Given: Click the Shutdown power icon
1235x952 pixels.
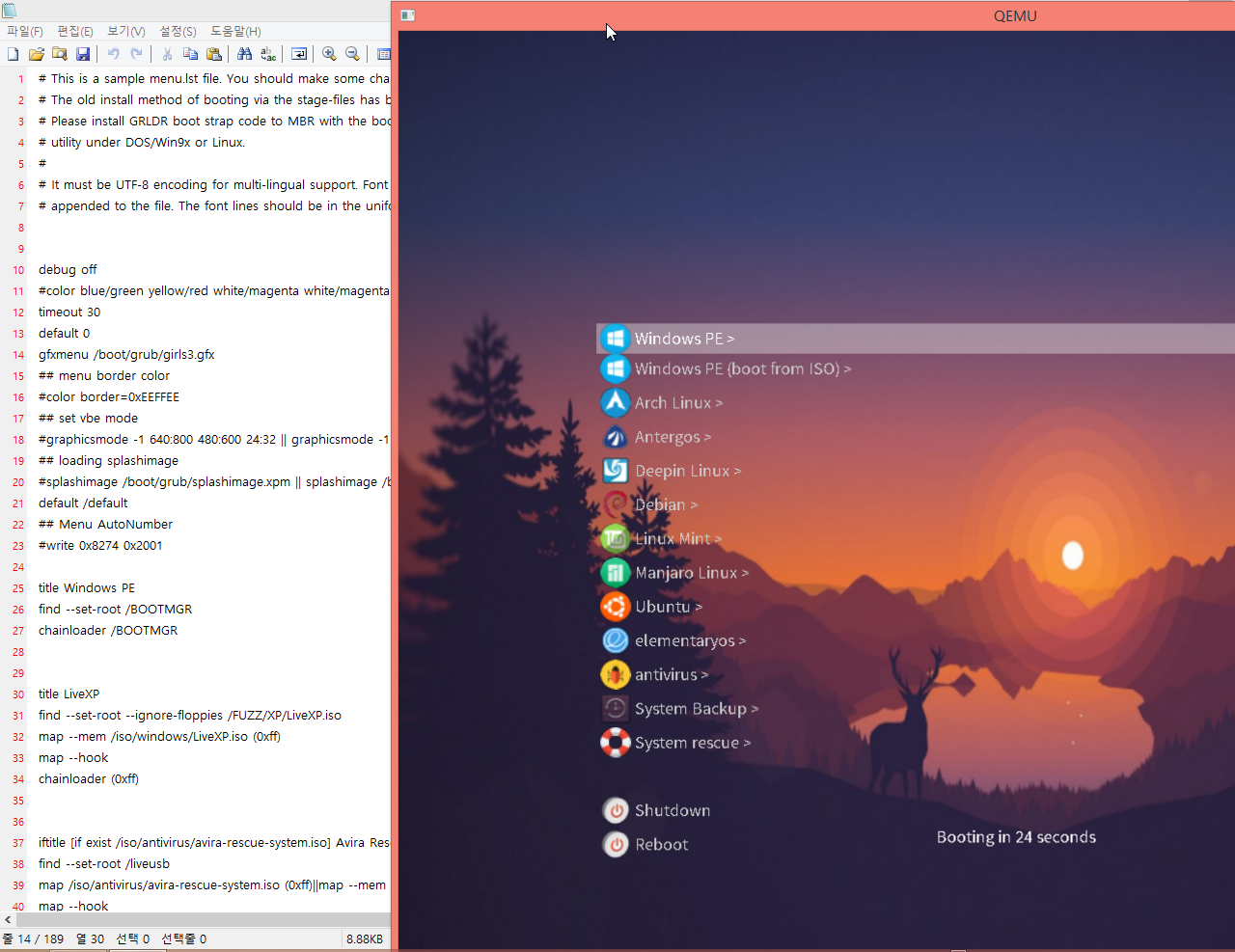Looking at the screenshot, I should [616, 810].
